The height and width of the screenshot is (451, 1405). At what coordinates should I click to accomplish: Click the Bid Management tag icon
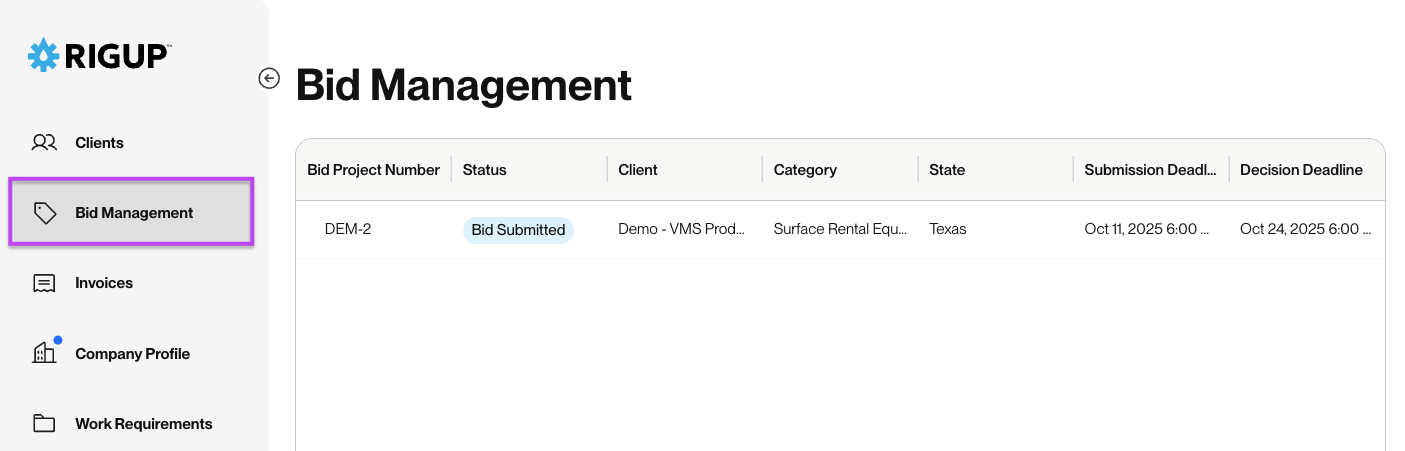tap(44, 213)
